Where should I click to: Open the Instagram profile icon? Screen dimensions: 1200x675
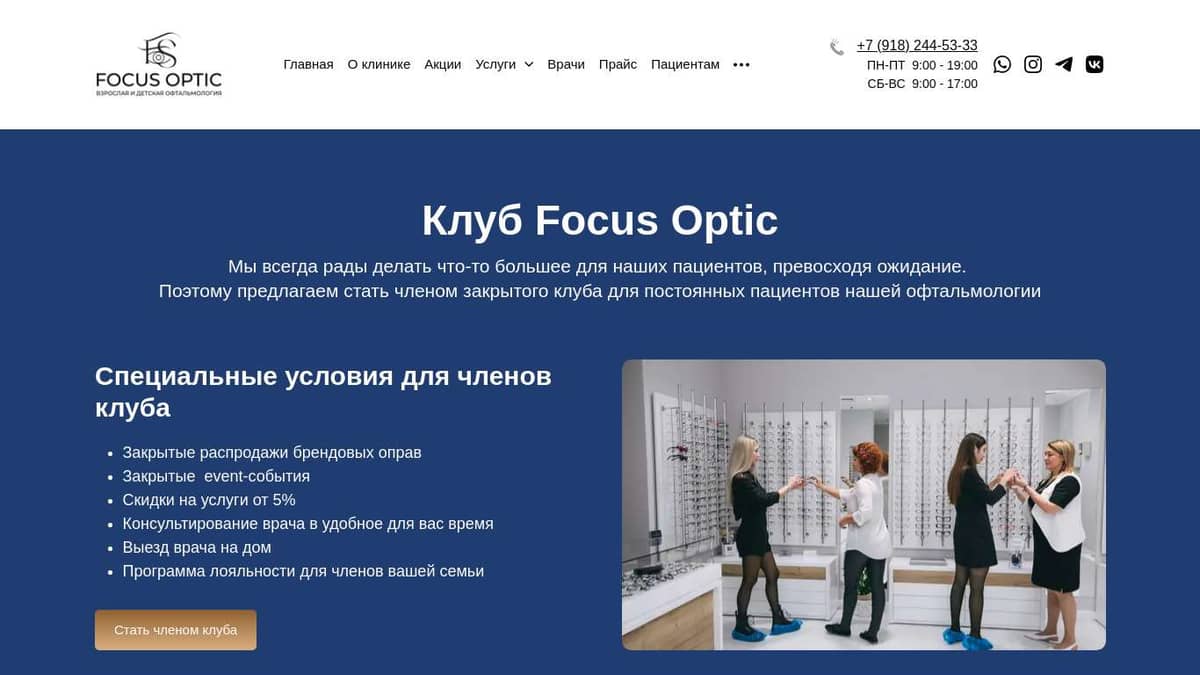click(x=1032, y=64)
